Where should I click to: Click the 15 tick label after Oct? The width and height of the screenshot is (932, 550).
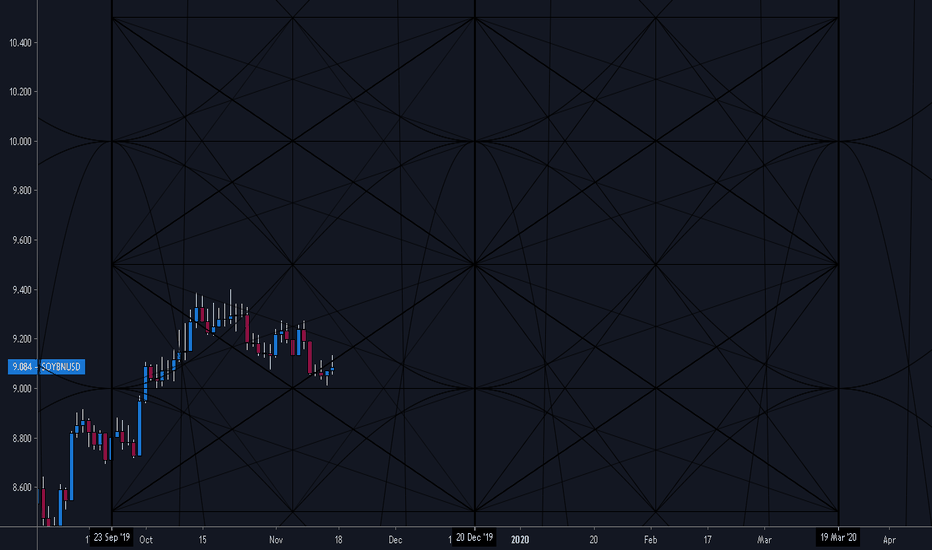pyautogui.click(x=203, y=540)
